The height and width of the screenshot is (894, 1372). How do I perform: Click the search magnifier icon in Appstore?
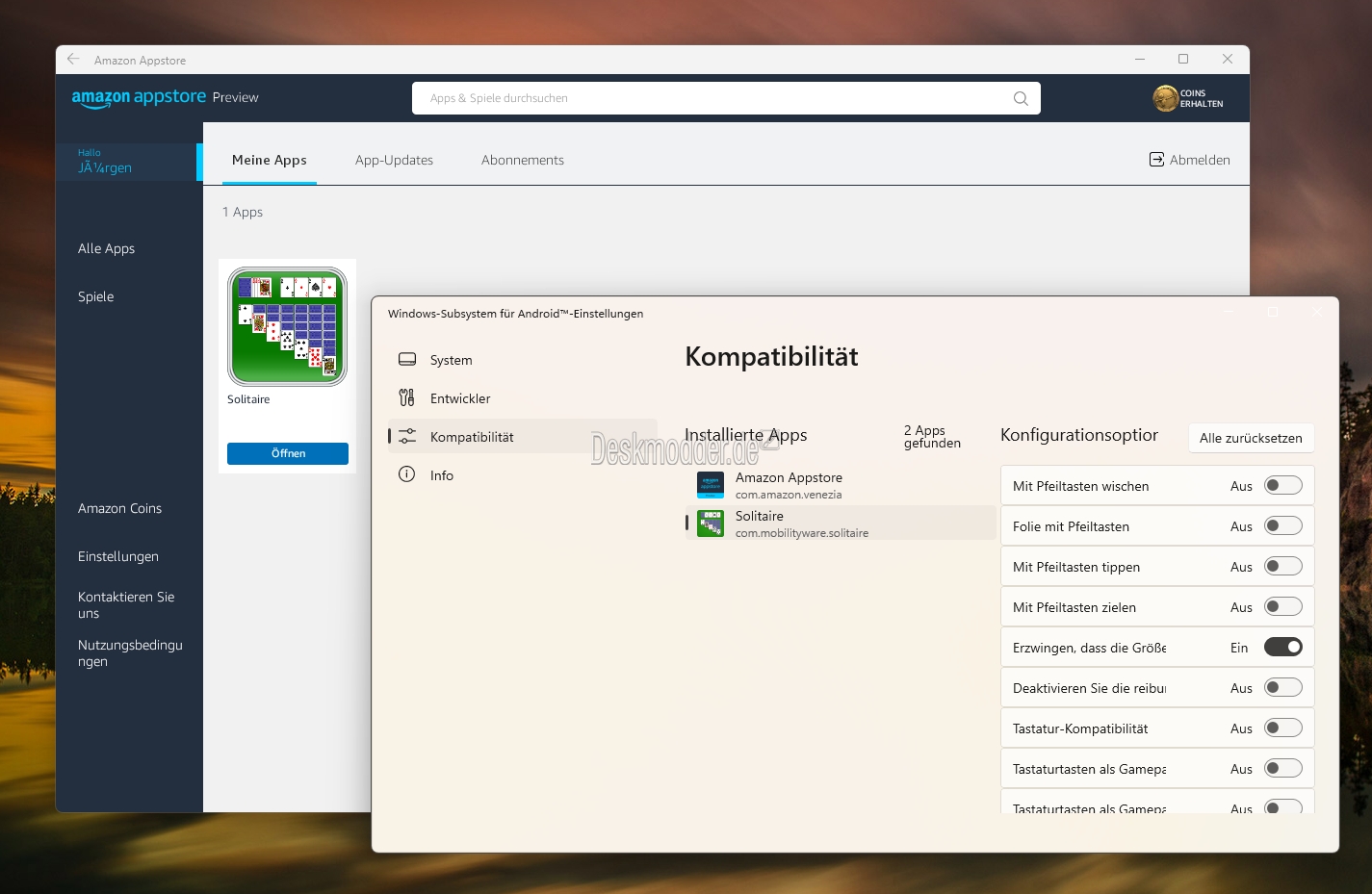coord(1021,98)
